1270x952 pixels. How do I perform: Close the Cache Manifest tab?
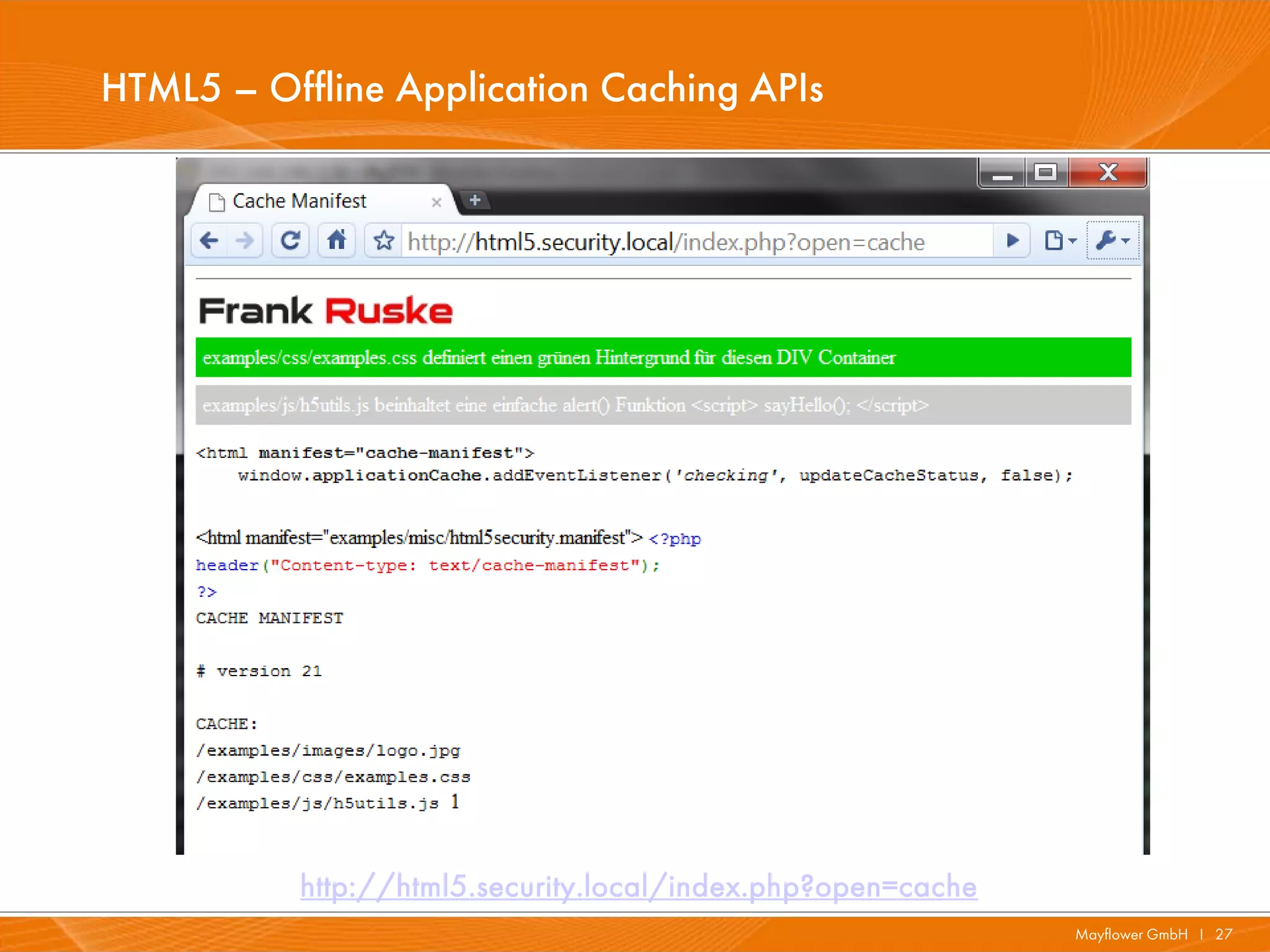coord(436,202)
